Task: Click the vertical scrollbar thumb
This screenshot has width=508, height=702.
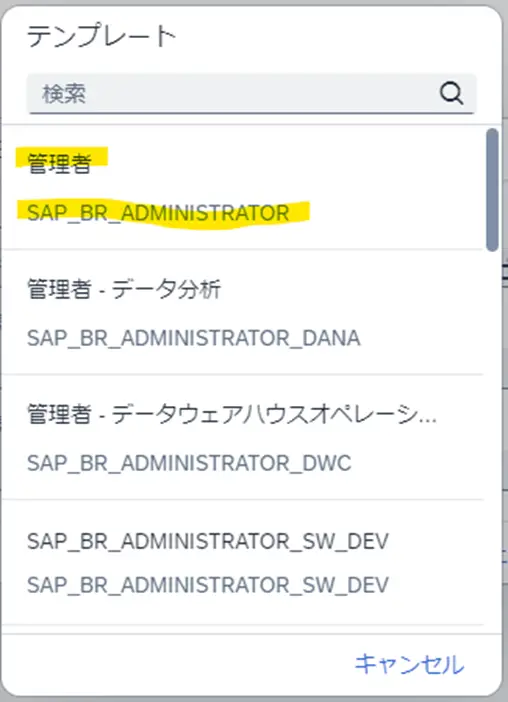Action: [492, 190]
